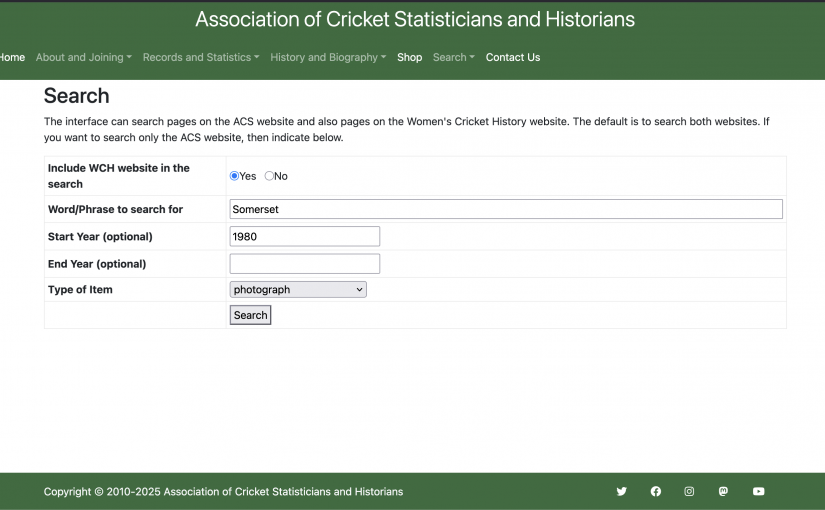Expand the Records and Statistics menu
The width and height of the screenshot is (825, 510).
[201, 57]
